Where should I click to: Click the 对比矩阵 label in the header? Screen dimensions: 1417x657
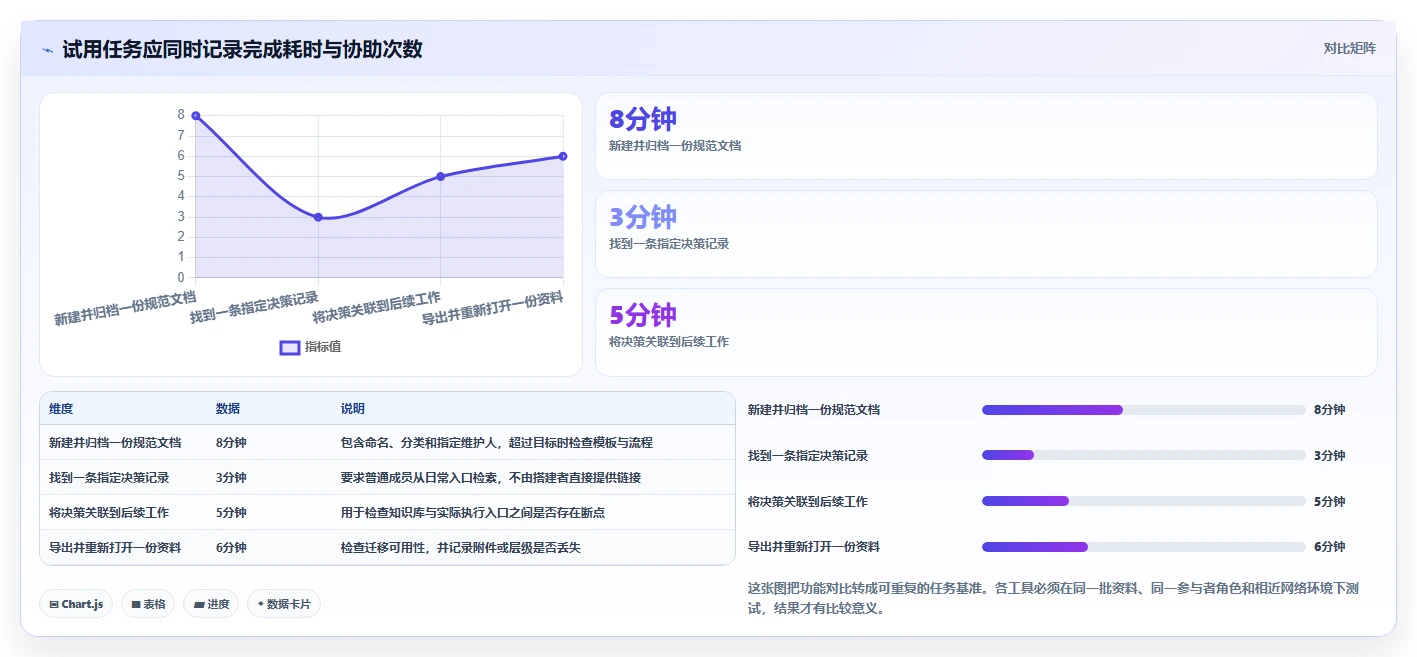[x=1349, y=48]
